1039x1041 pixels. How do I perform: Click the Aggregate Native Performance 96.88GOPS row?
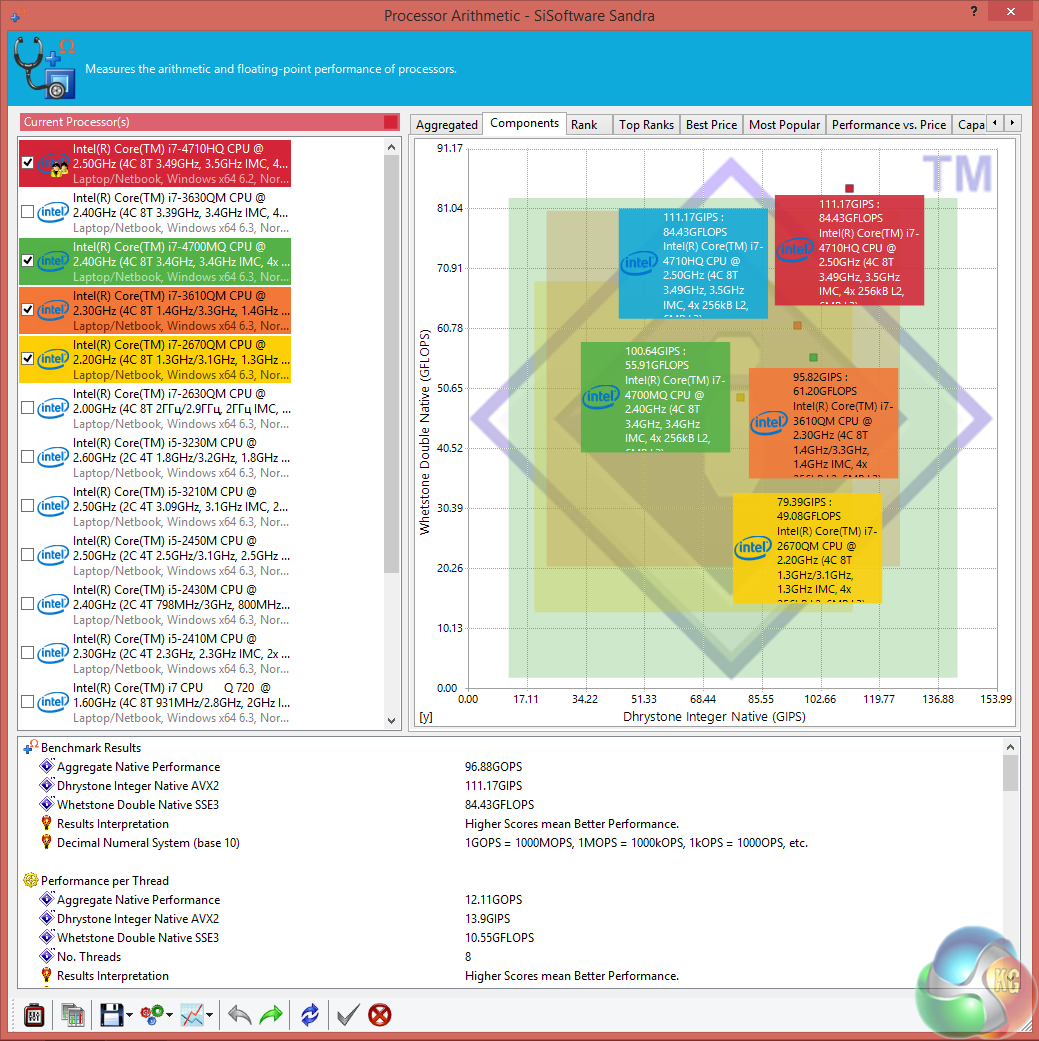[511, 766]
